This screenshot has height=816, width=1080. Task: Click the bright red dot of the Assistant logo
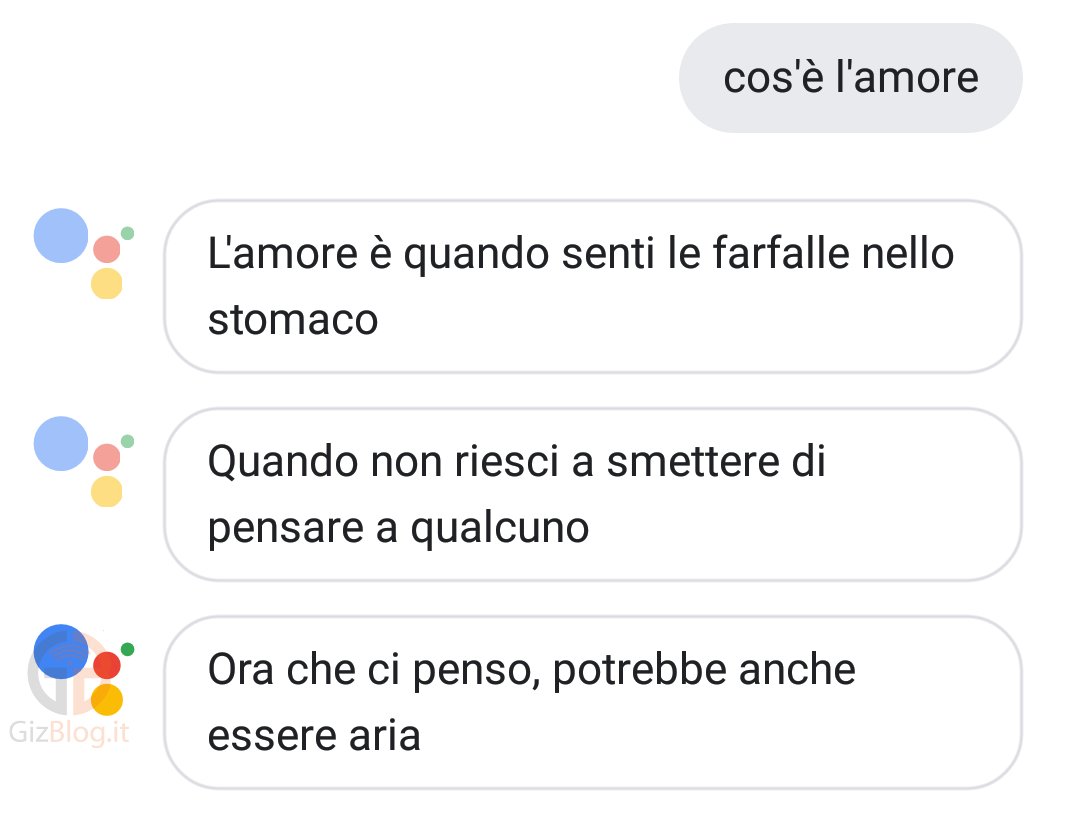[107, 665]
